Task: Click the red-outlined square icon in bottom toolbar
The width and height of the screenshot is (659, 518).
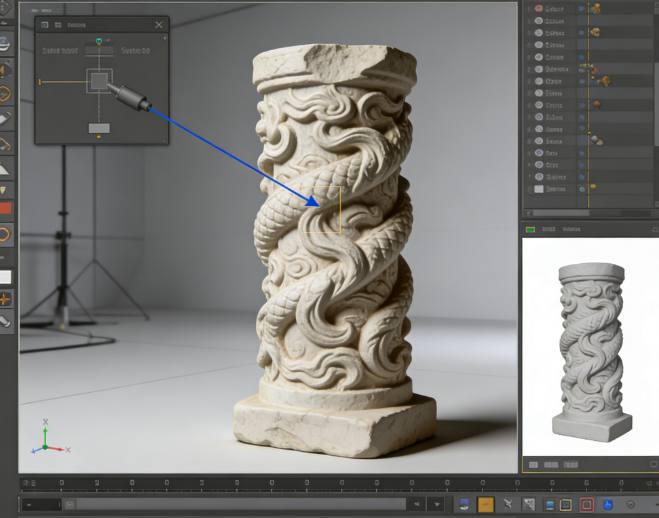Action: [587, 505]
